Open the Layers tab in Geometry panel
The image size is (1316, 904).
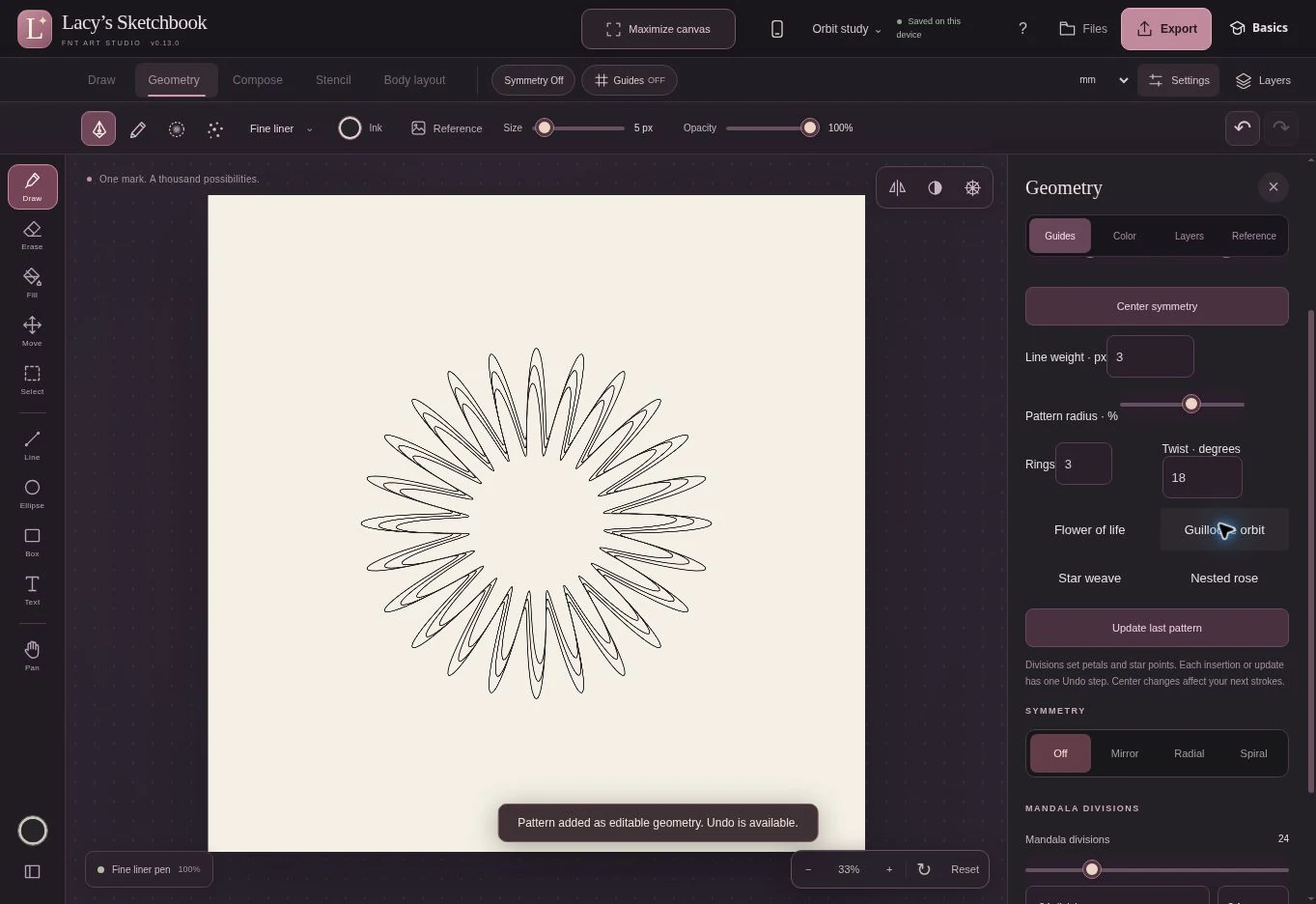click(x=1189, y=236)
